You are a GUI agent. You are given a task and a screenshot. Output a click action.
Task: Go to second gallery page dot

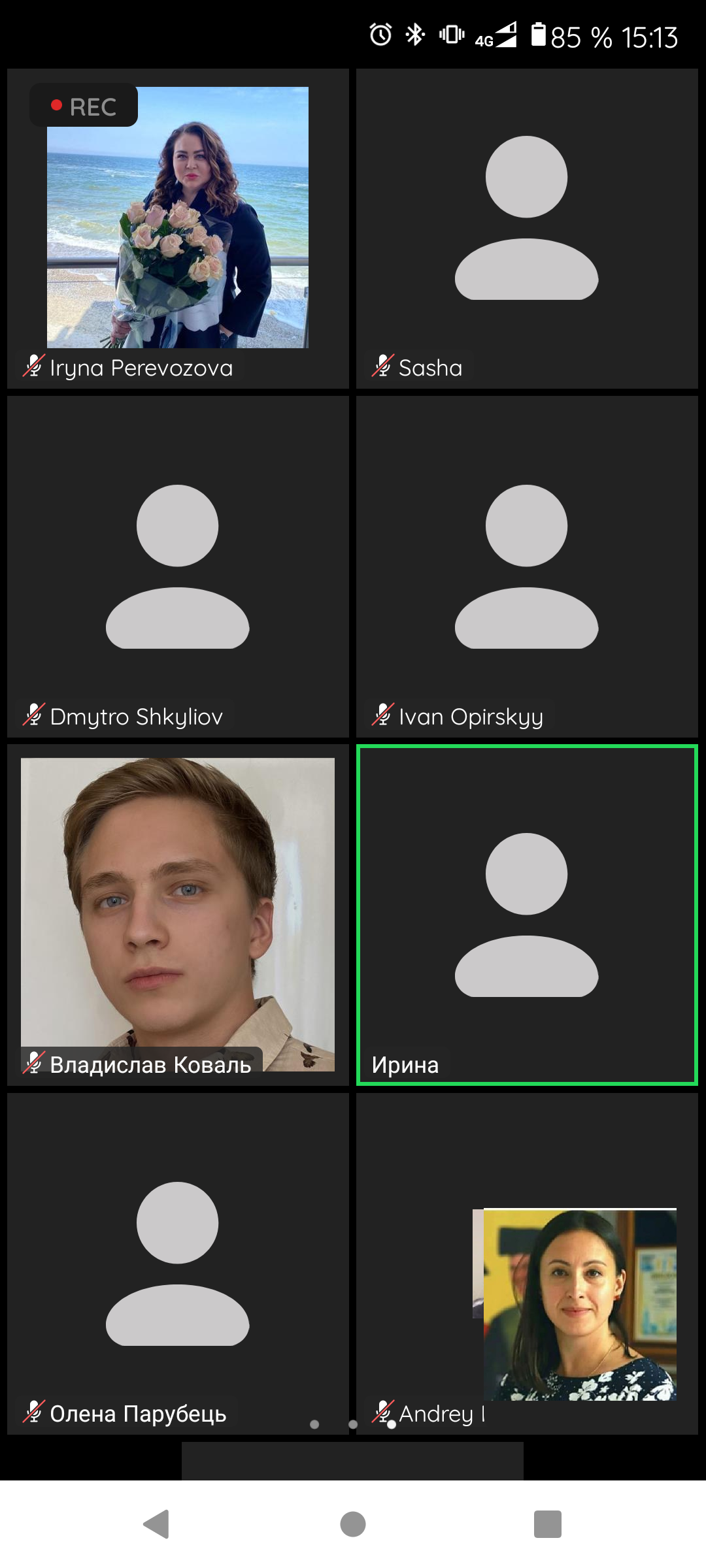click(353, 1424)
